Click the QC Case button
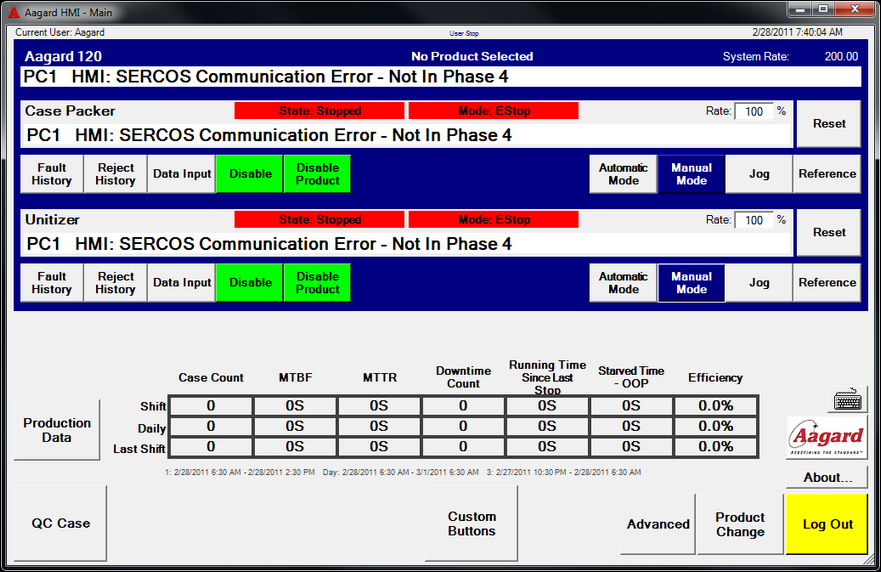 tap(60, 523)
